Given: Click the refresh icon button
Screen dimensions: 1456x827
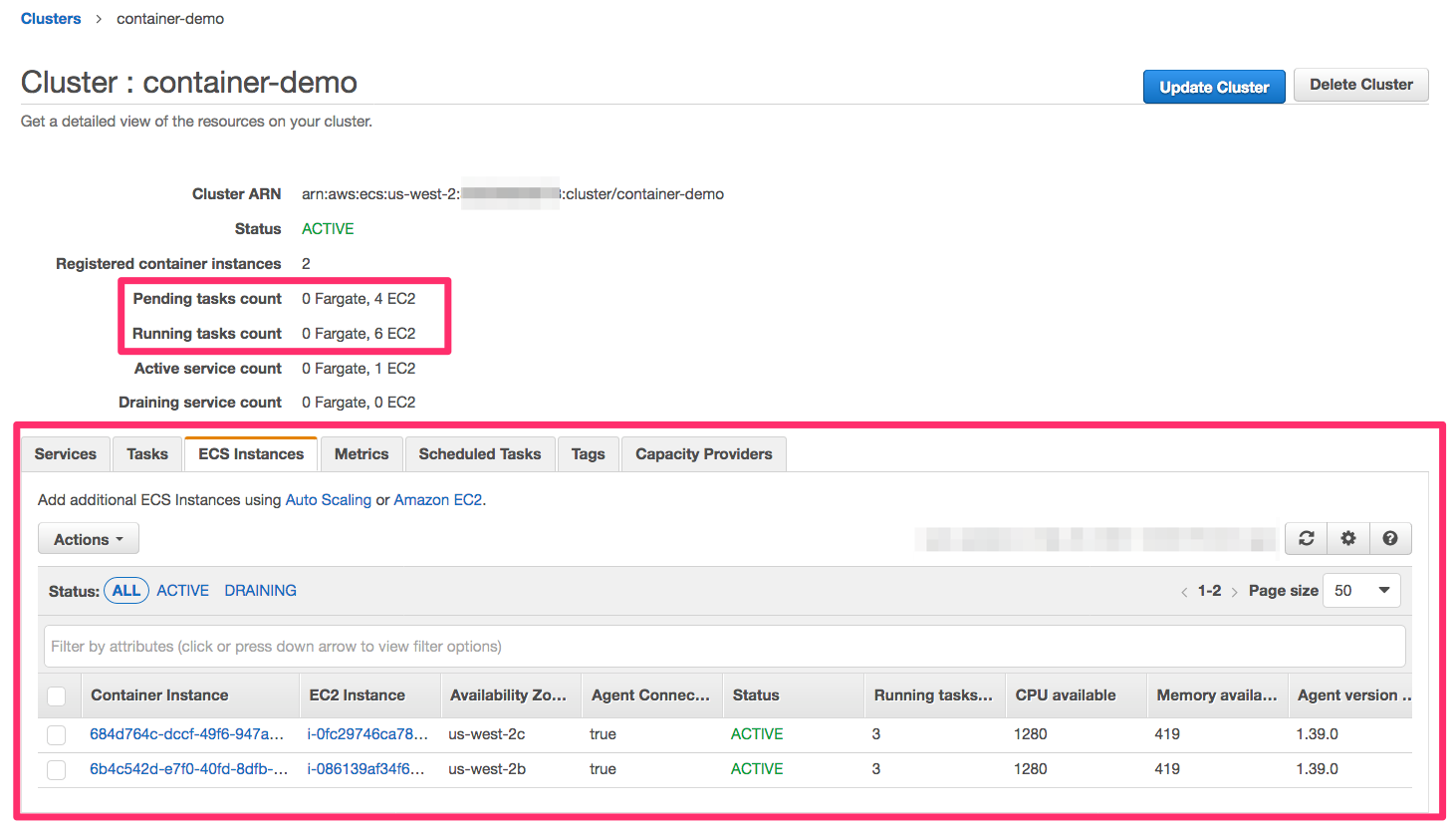Looking at the screenshot, I should 1306,539.
